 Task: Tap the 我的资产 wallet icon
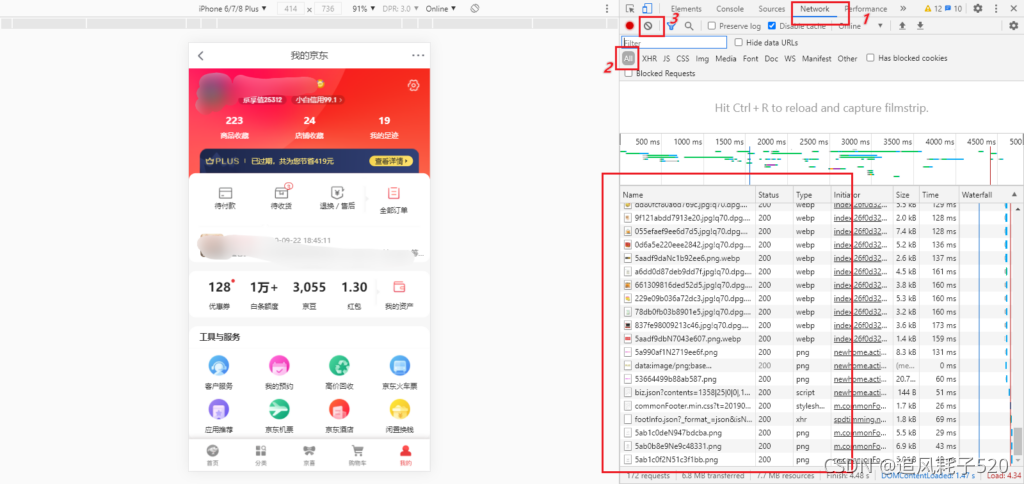point(398,287)
